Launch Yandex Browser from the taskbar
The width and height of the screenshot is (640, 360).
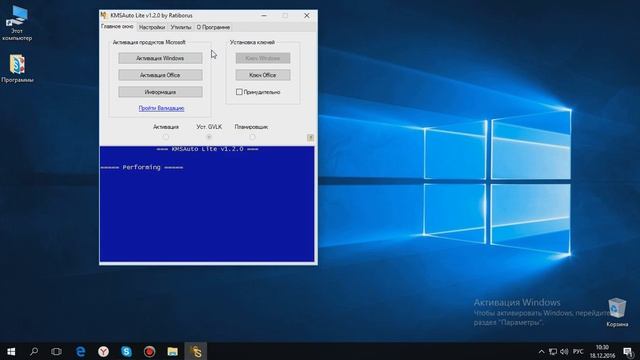pyautogui.click(x=103, y=351)
